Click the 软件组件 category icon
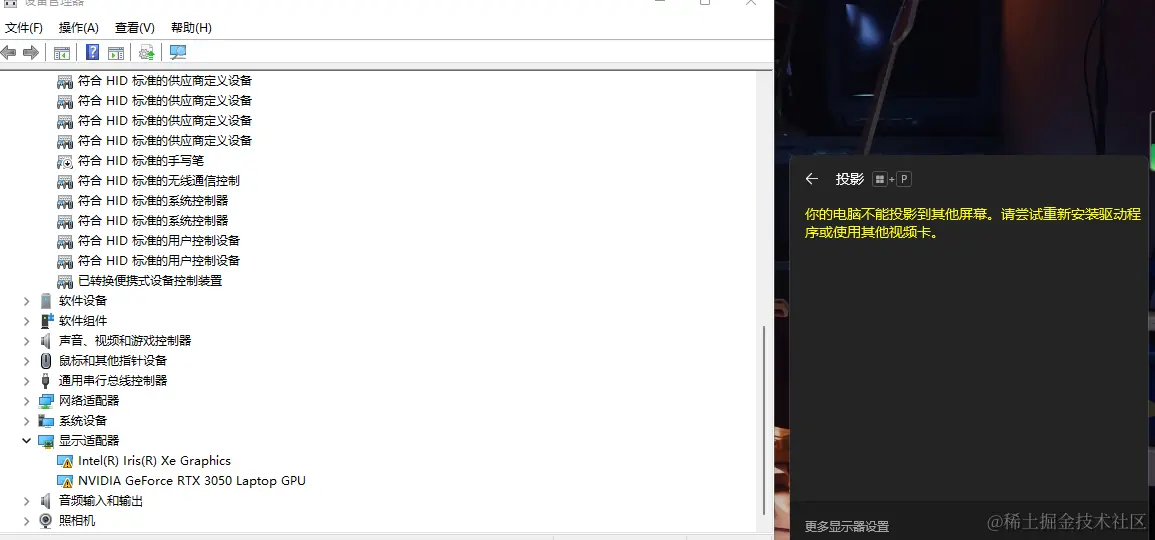 [46, 320]
